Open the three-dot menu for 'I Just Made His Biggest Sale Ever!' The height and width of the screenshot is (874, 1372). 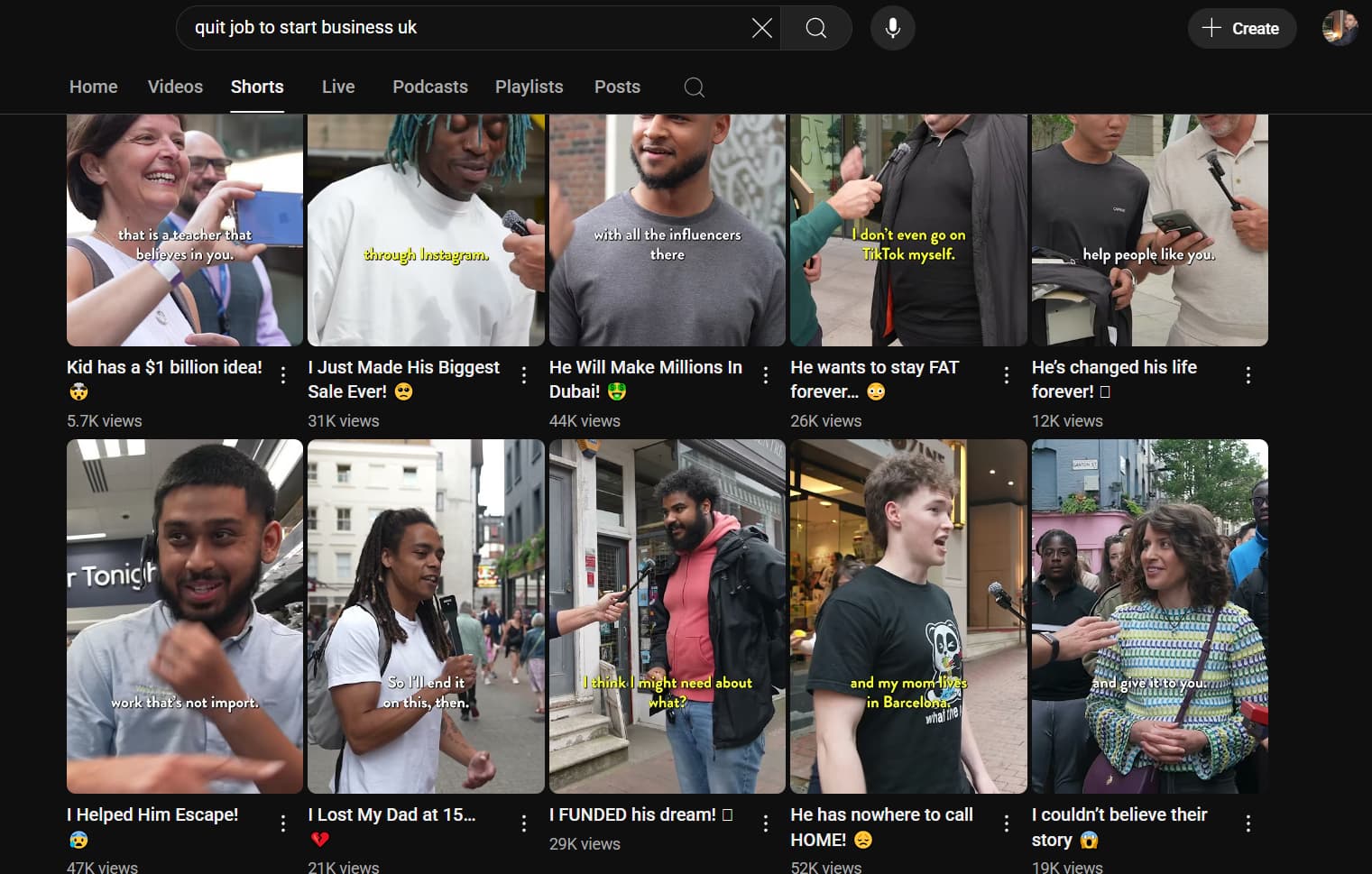tap(524, 375)
